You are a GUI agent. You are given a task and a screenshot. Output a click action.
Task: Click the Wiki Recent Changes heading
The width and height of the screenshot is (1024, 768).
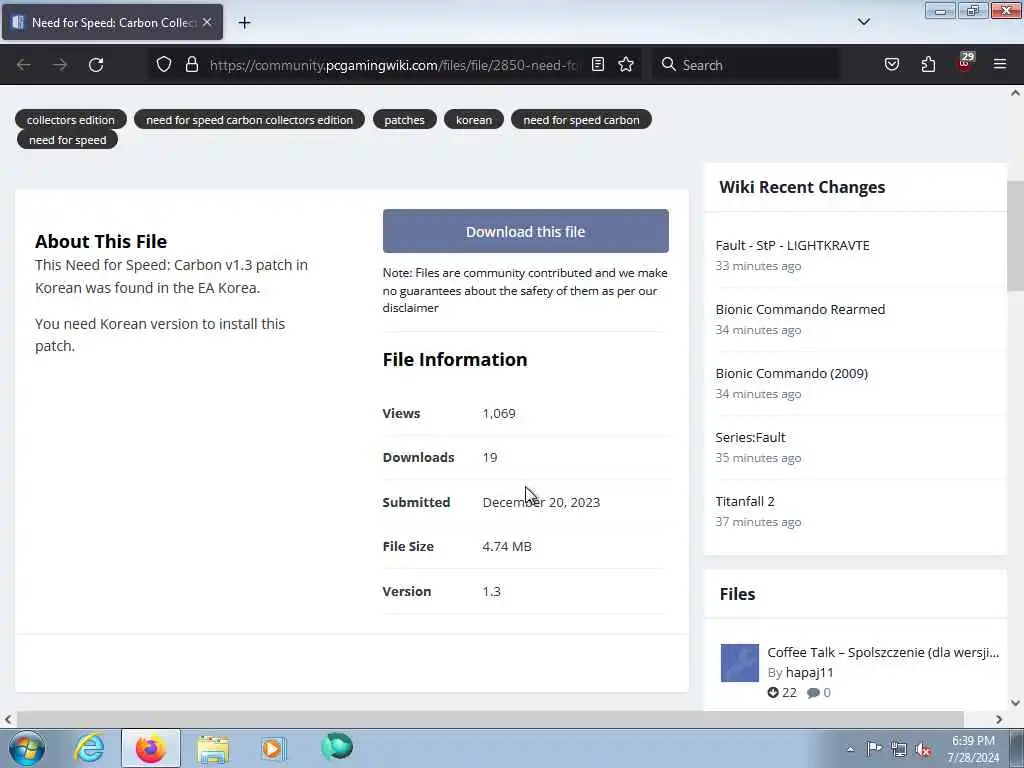(802, 187)
